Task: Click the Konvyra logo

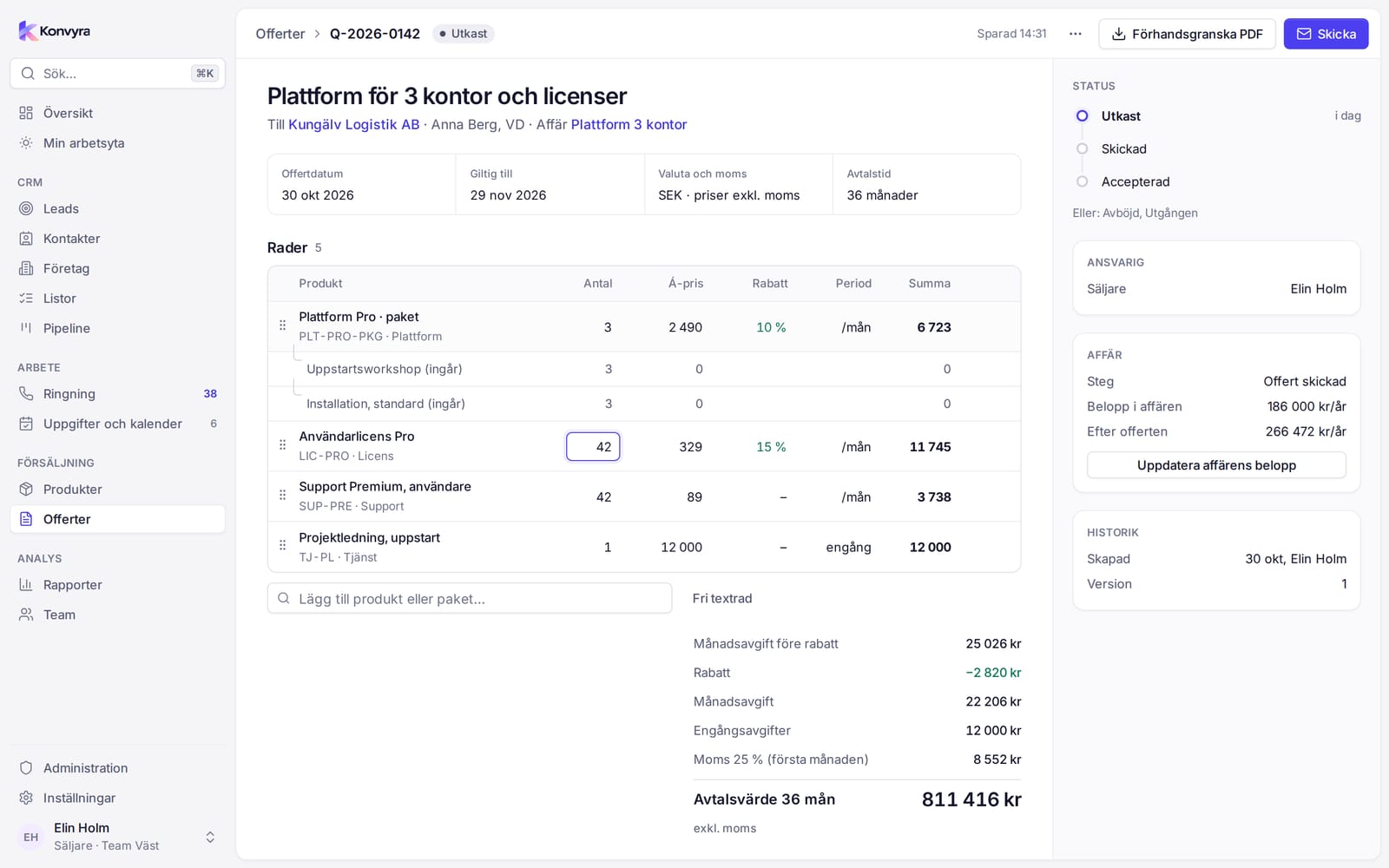Action: click(x=54, y=31)
